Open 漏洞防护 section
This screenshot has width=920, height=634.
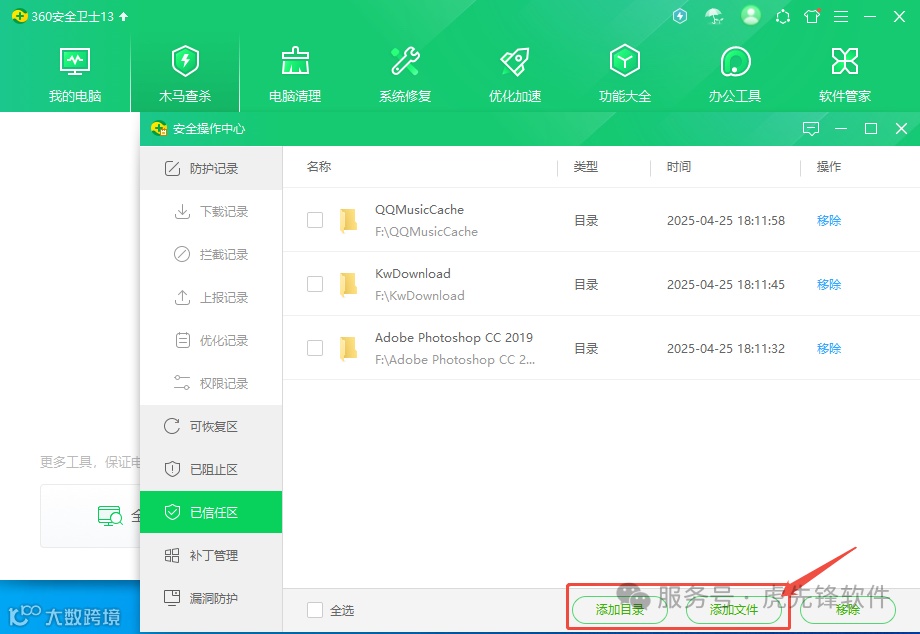[211, 598]
